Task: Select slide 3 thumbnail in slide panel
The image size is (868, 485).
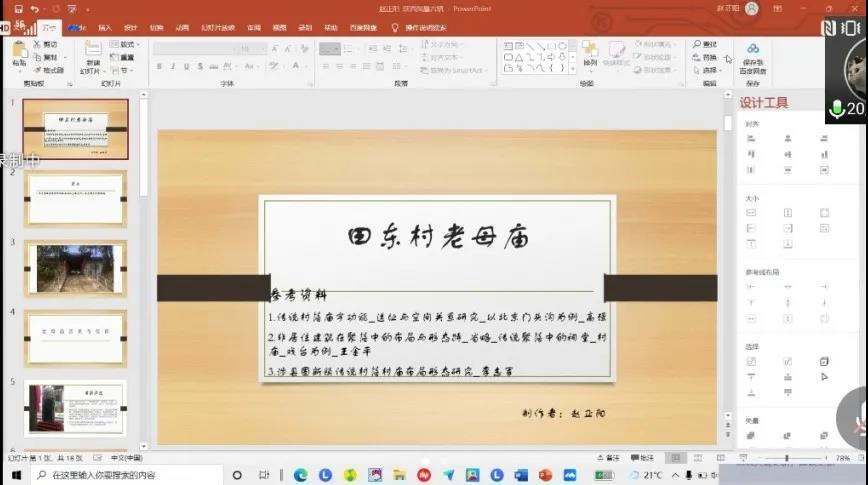Action: coord(75,268)
